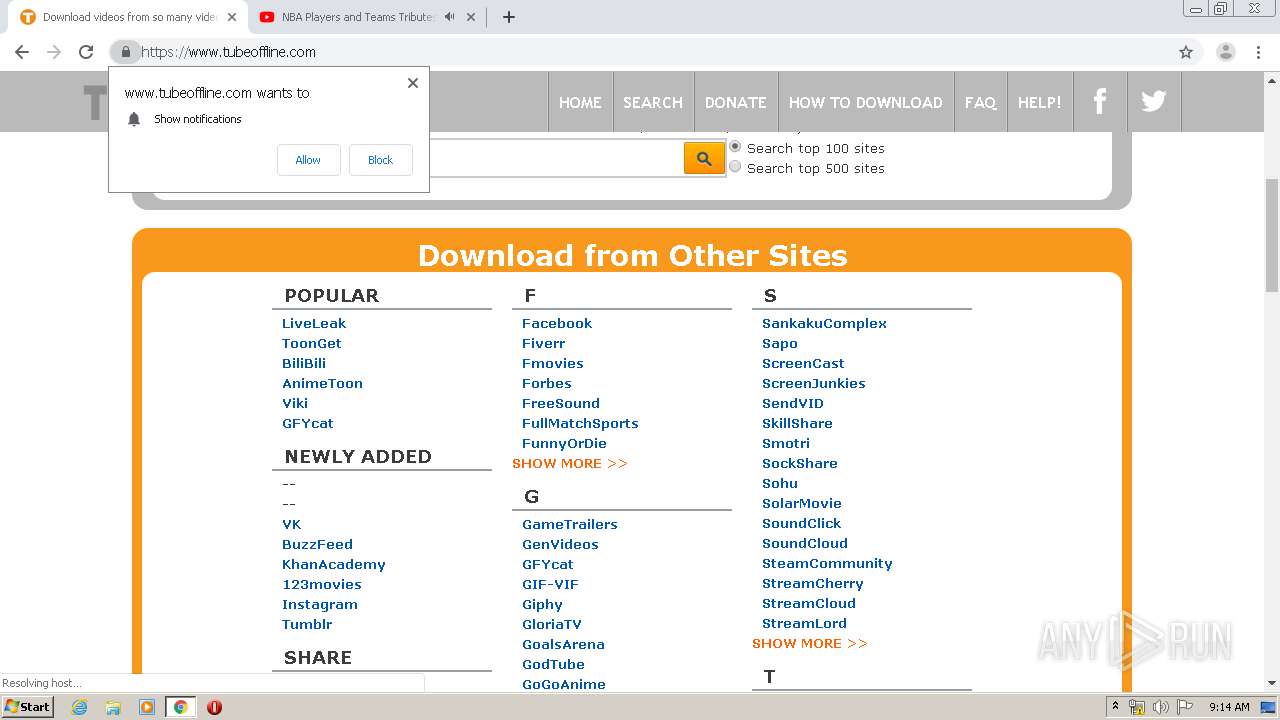Image resolution: width=1280 pixels, height=720 pixels.
Task: Open the GameTrailers link
Action: [x=570, y=524]
